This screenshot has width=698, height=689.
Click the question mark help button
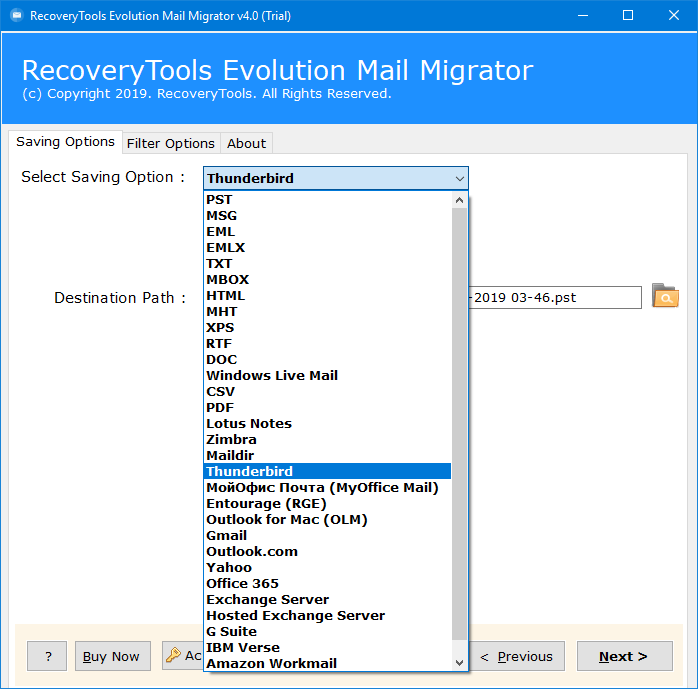pos(47,656)
